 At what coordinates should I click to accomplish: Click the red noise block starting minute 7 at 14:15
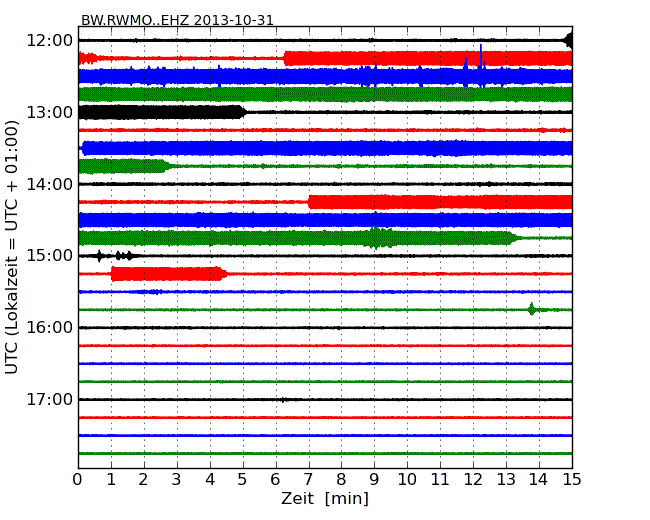point(440,202)
